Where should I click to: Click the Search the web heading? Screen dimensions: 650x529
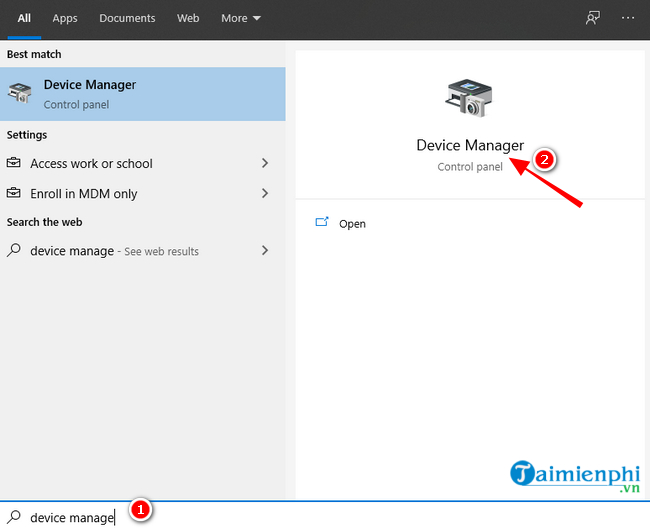pos(44,222)
